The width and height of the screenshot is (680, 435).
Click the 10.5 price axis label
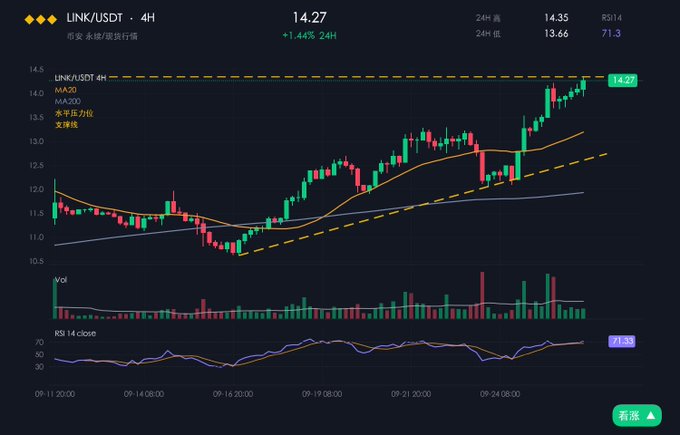point(36,261)
